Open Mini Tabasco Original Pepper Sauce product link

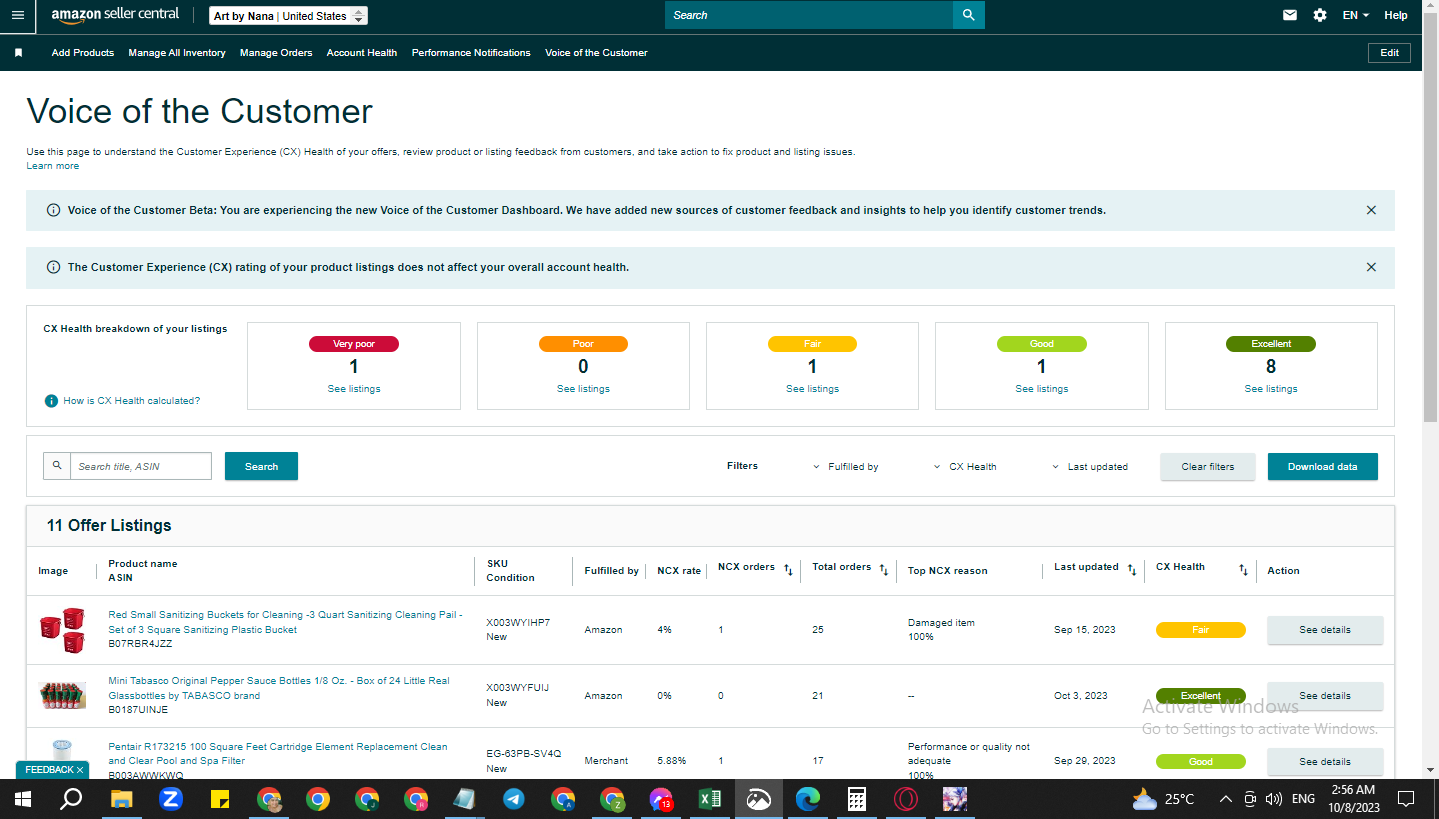click(x=279, y=688)
